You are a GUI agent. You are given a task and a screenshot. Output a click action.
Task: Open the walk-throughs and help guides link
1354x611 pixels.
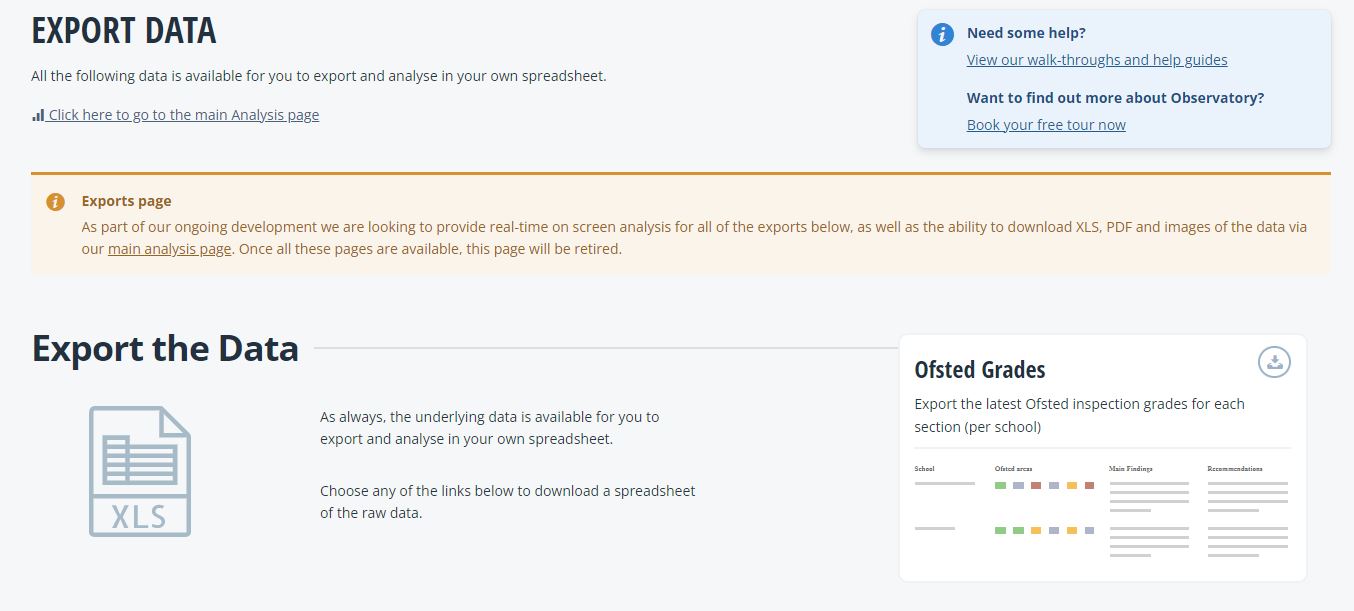pos(1097,60)
